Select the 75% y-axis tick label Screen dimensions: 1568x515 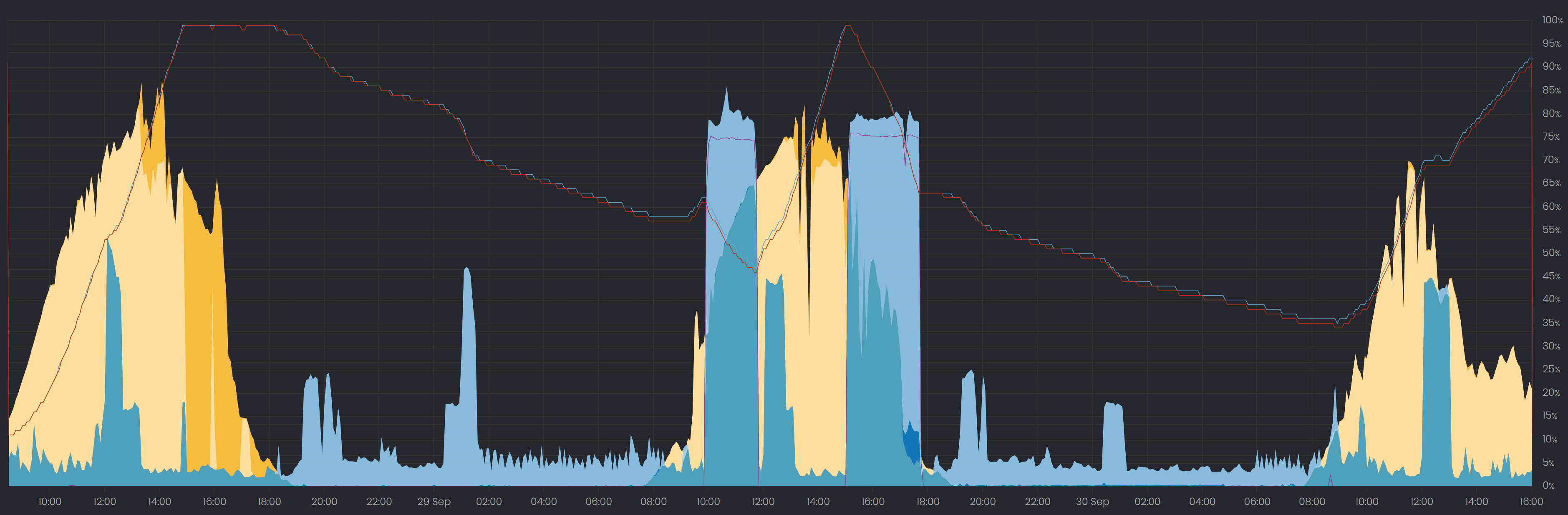[1552, 136]
